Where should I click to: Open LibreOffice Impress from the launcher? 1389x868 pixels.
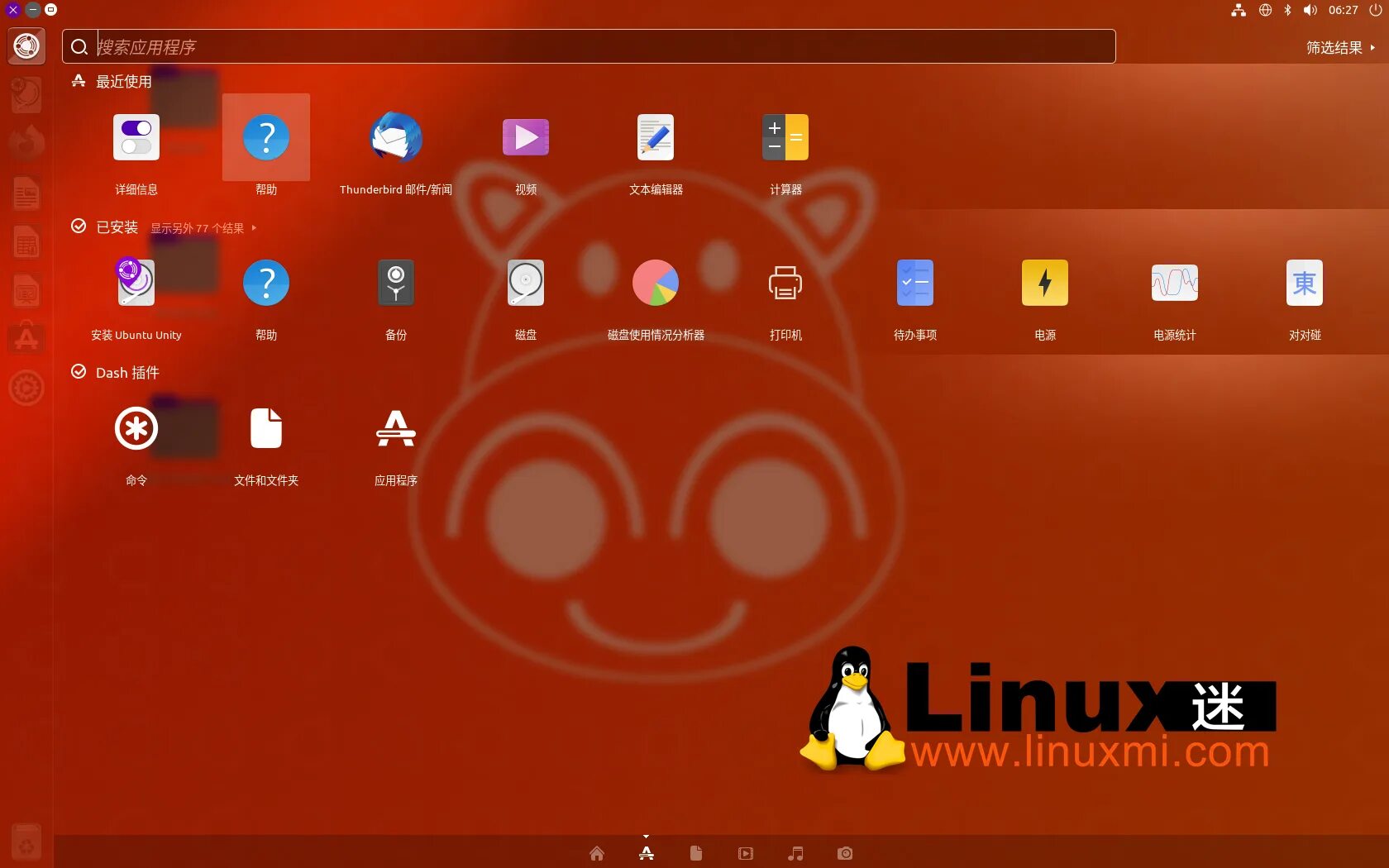(26, 291)
